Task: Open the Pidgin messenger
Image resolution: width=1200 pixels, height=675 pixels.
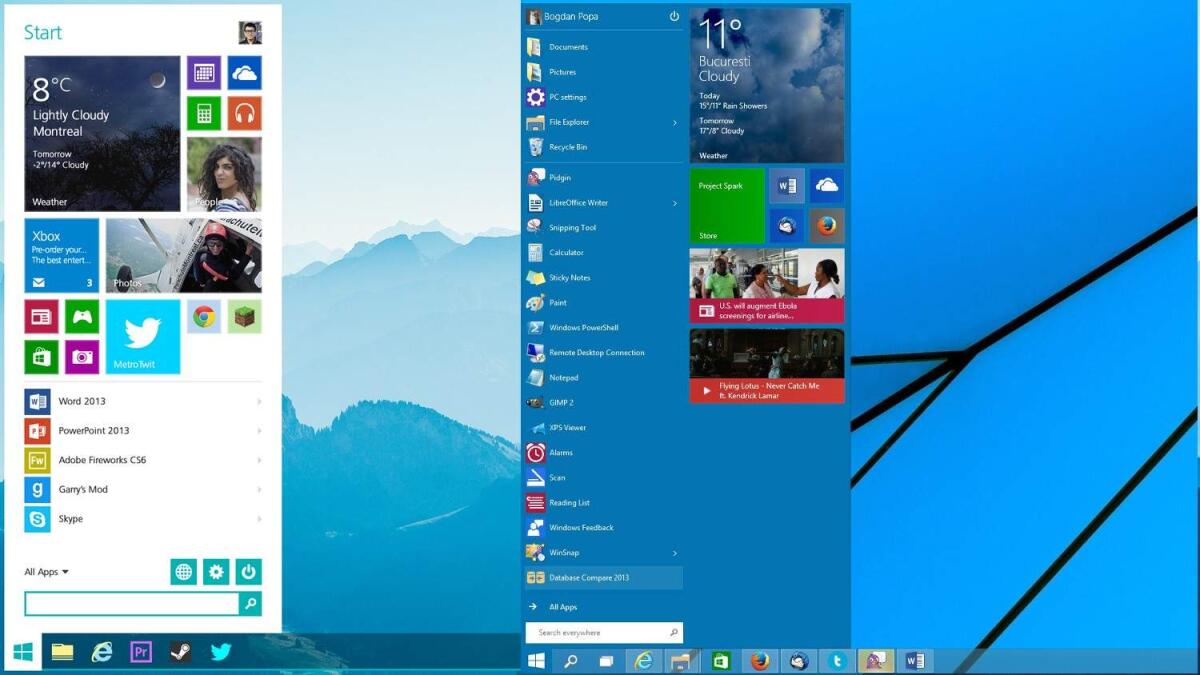Action: point(559,177)
